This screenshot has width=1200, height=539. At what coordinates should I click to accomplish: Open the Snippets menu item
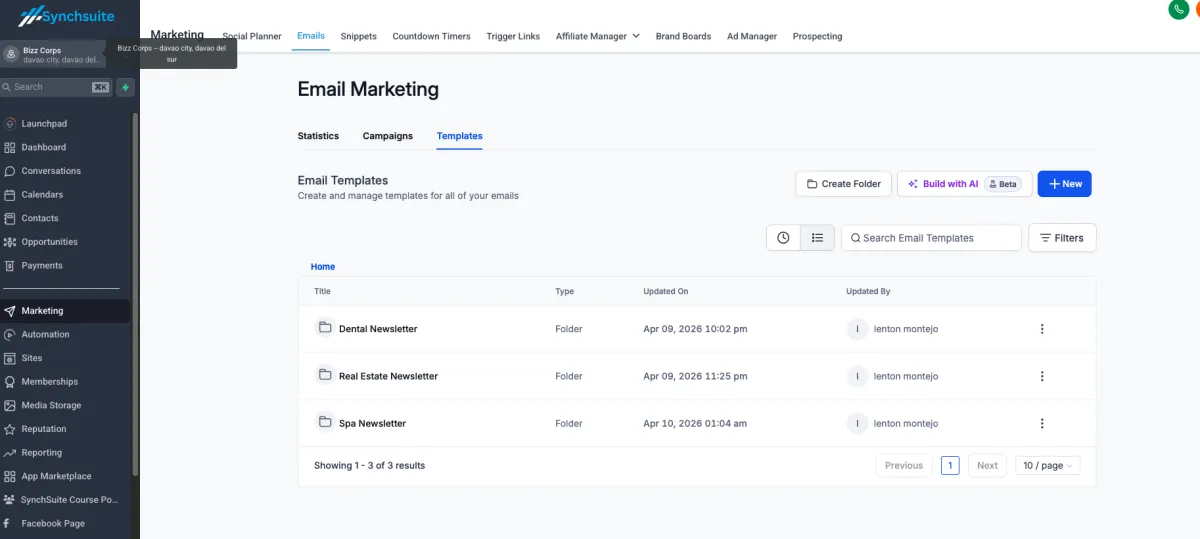click(x=358, y=36)
